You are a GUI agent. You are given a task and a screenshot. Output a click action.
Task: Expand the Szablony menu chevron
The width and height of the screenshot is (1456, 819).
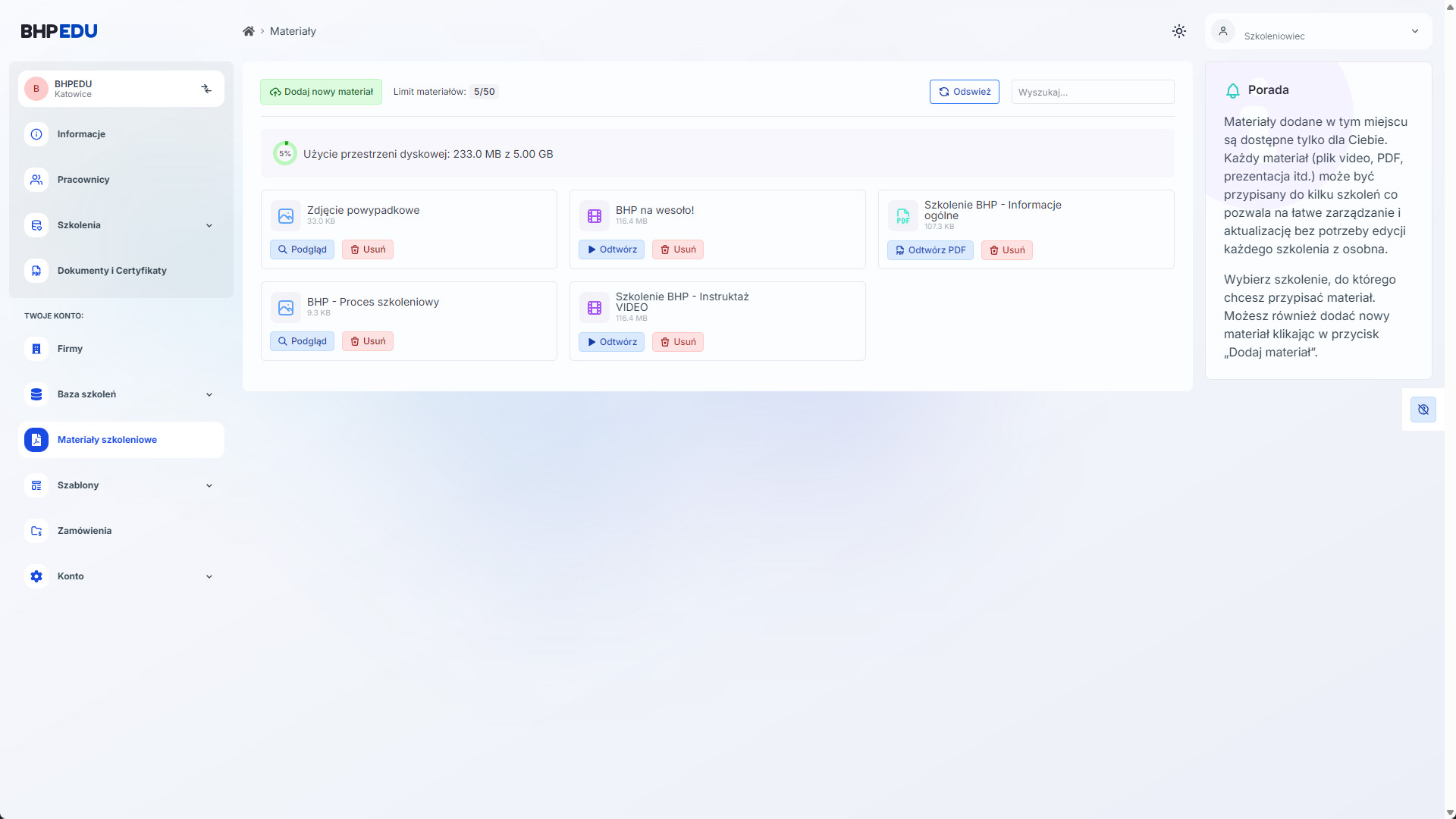(x=209, y=485)
